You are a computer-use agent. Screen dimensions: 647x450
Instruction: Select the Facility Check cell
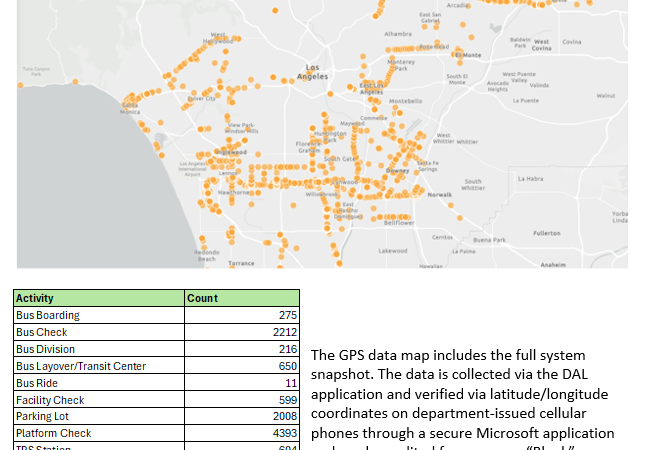point(47,400)
